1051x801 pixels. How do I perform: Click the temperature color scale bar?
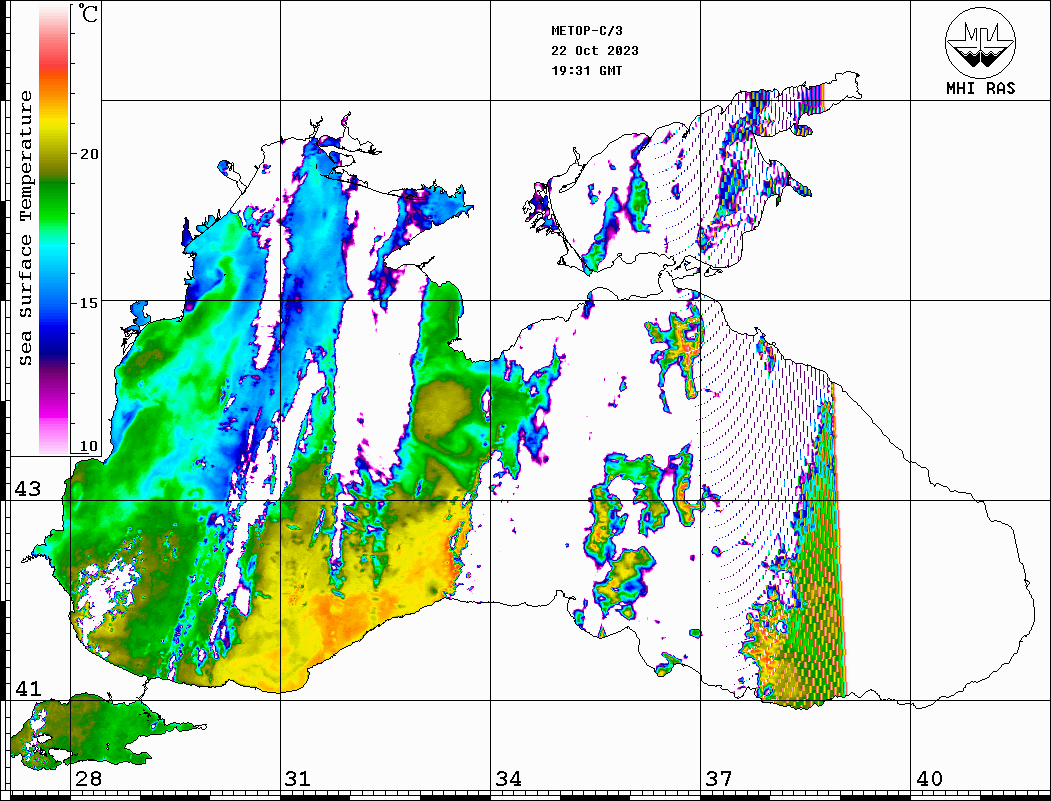(54, 230)
